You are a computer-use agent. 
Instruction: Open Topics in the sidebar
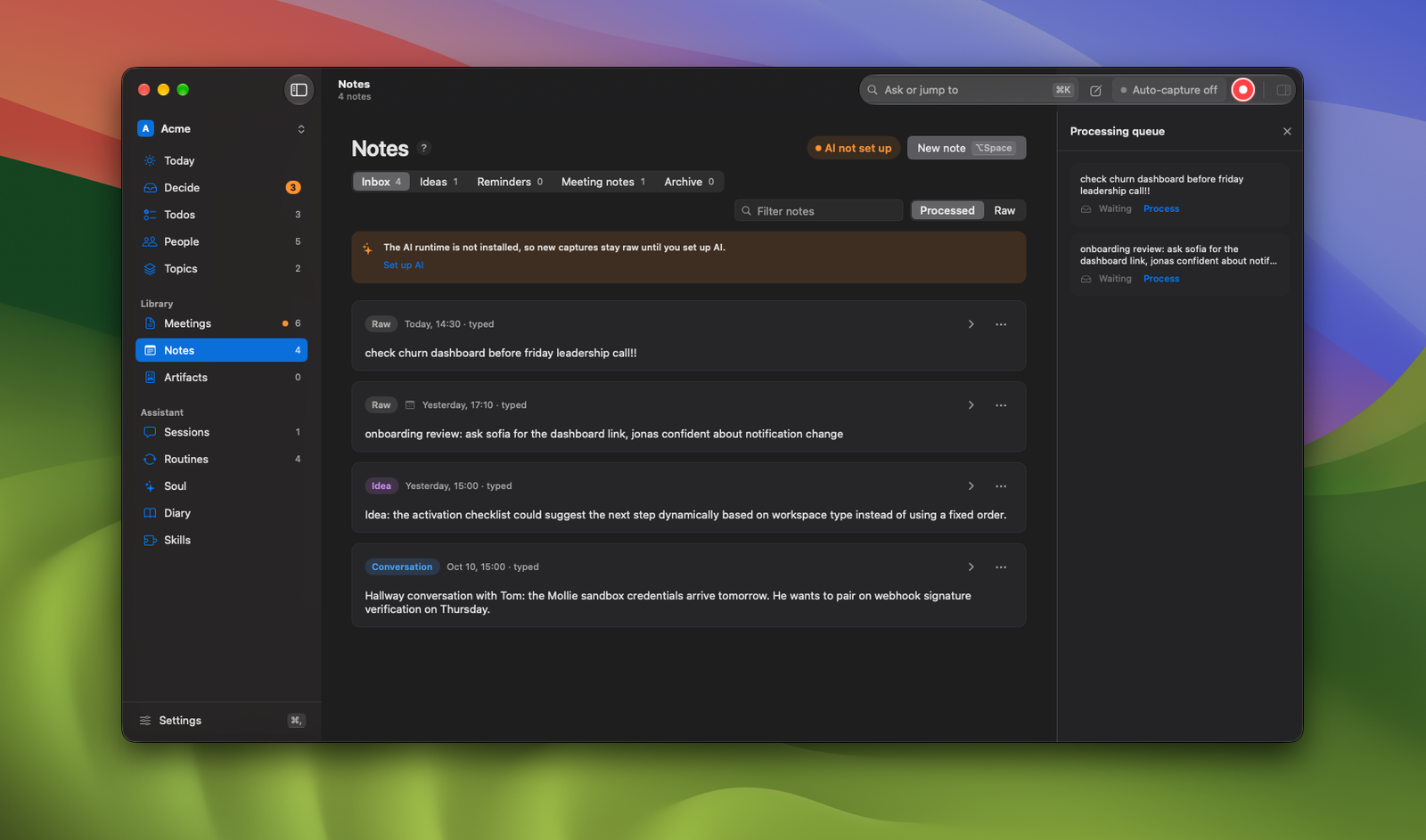coord(221,269)
